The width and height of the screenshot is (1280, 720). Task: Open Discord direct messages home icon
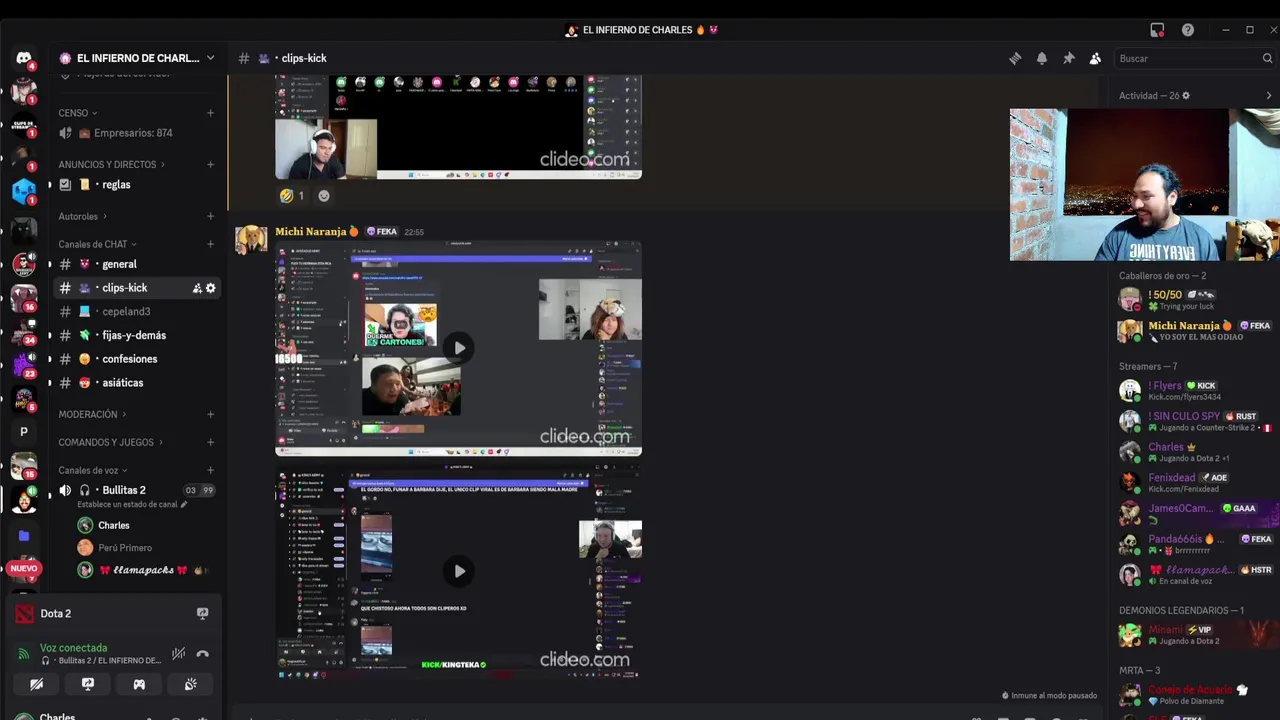coord(24,58)
